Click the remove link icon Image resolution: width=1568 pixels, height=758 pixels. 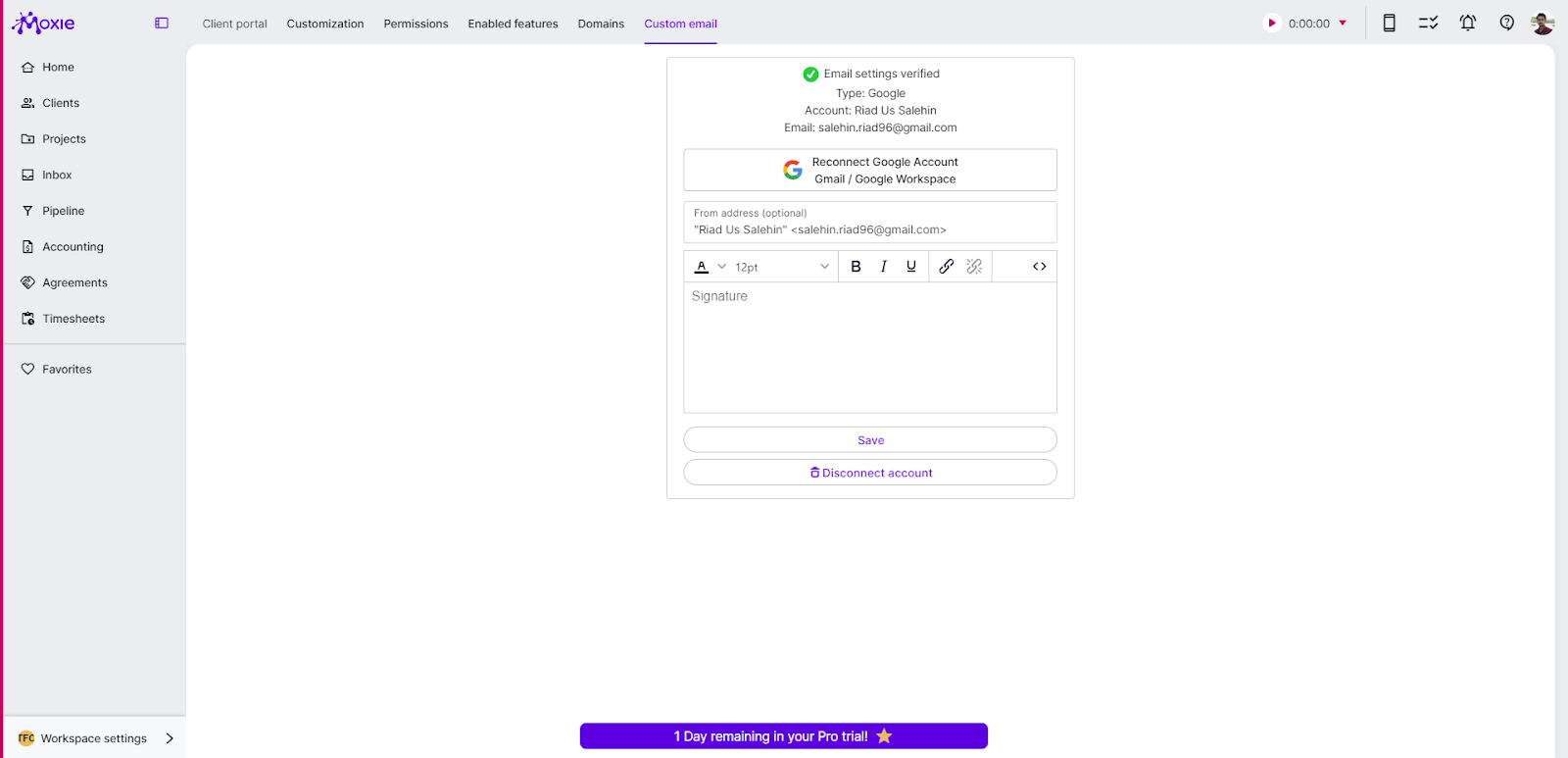click(974, 267)
